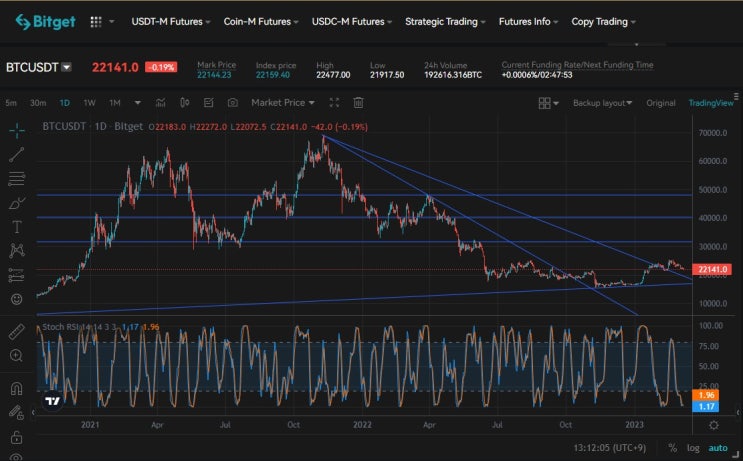Toggle the lock all drawings icon

(16, 437)
